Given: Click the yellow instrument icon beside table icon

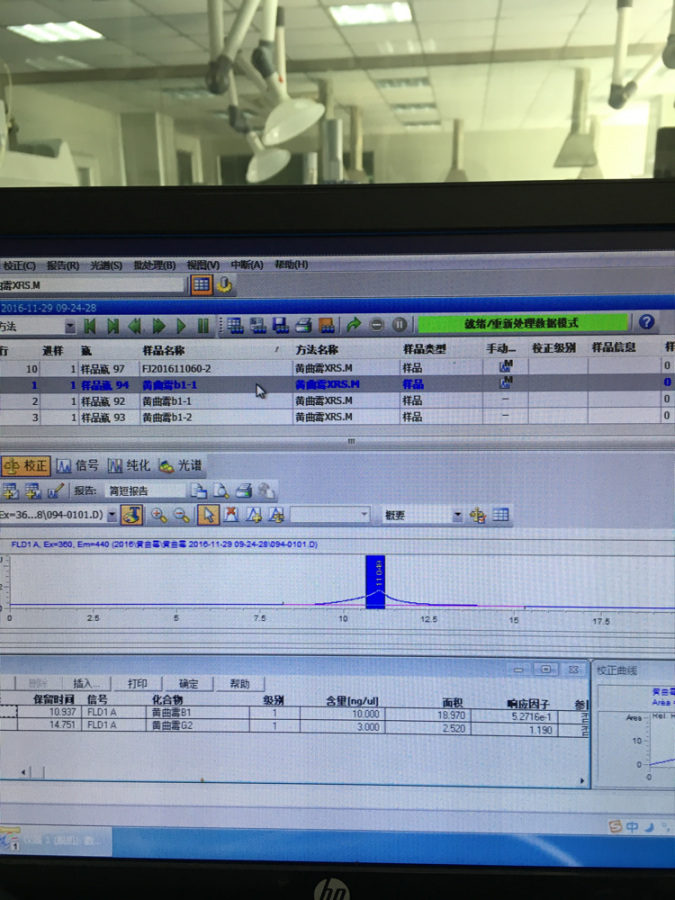Looking at the screenshot, I should (x=224, y=285).
